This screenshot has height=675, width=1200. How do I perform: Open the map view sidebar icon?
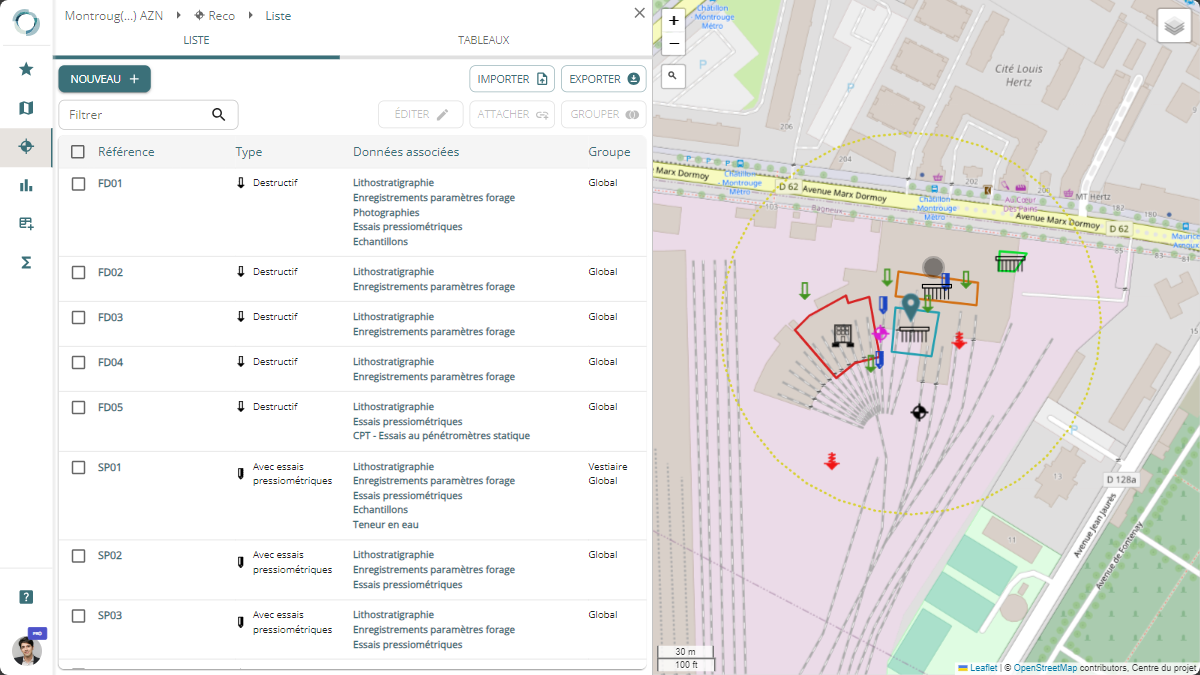point(26,108)
